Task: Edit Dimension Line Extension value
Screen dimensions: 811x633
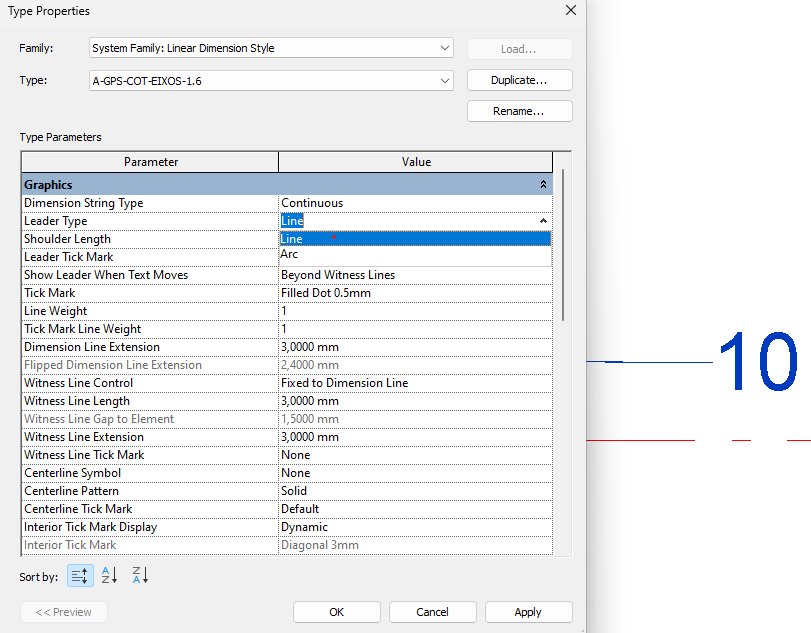Action: click(415, 347)
